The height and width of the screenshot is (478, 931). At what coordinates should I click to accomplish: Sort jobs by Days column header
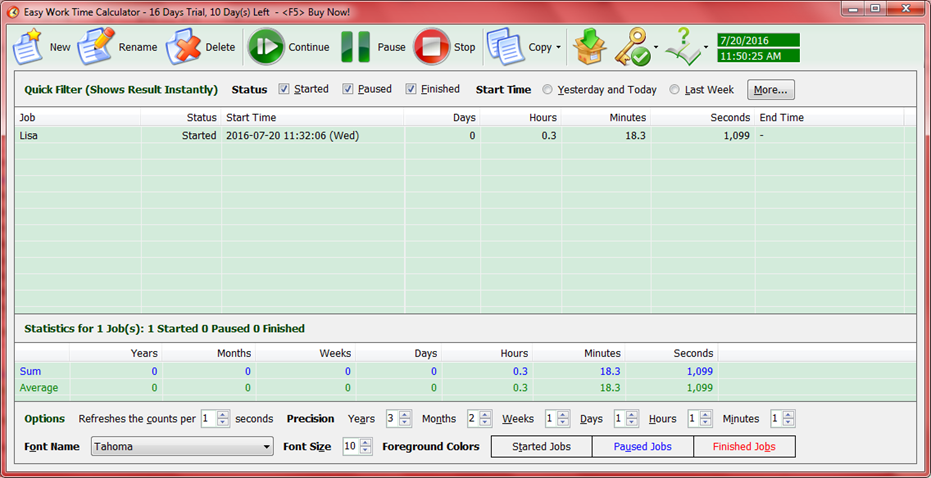(442, 118)
